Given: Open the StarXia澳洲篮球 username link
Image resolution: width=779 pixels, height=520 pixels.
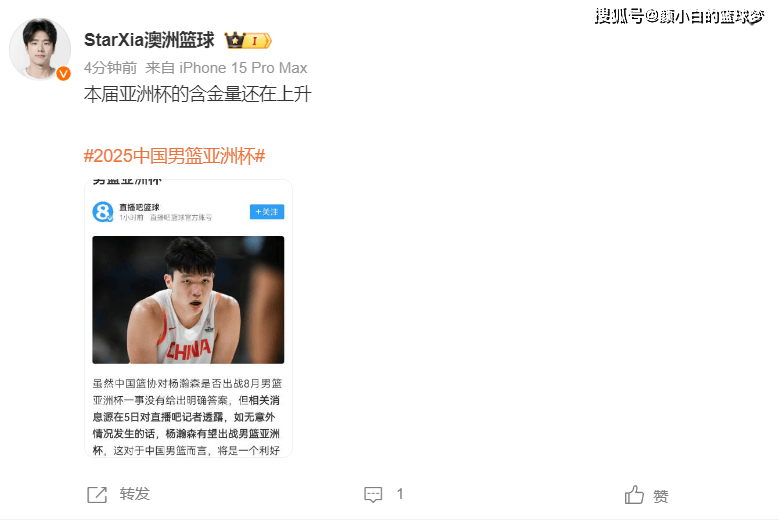Looking at the screenshot, I should point(149,40).
